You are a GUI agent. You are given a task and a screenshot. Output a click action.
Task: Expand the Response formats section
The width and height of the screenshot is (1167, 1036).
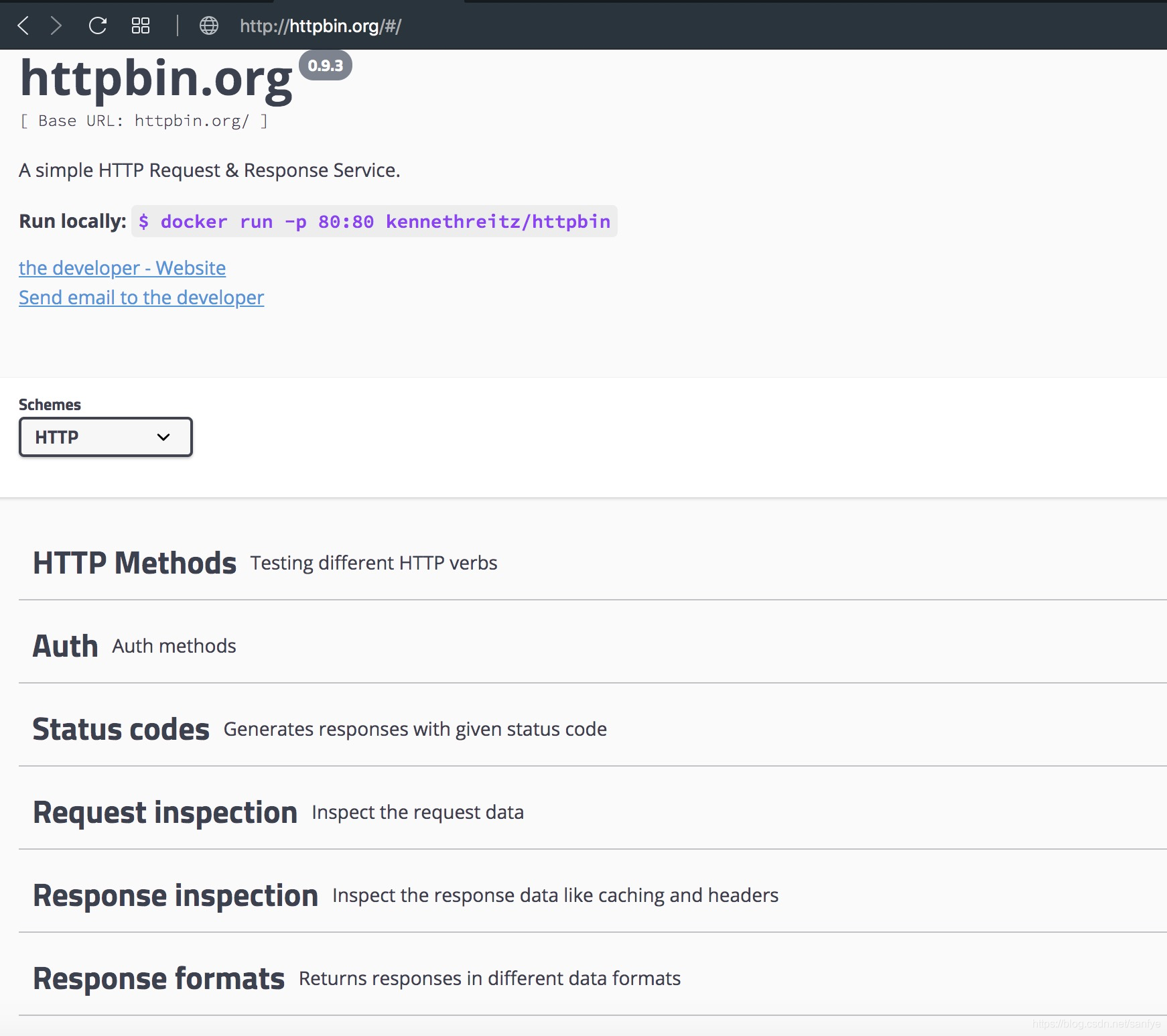click(x=593, y=978)
